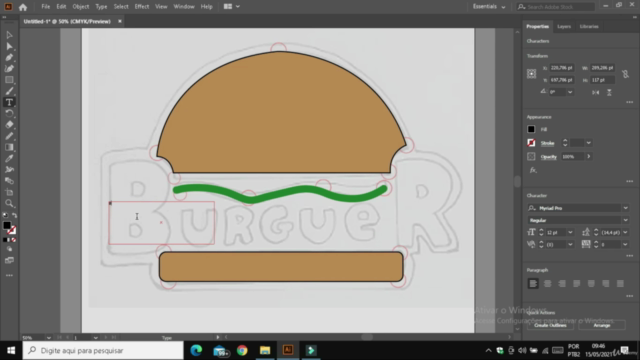
Task: Open the rotation angle dropdown
Action: point(570,92)
